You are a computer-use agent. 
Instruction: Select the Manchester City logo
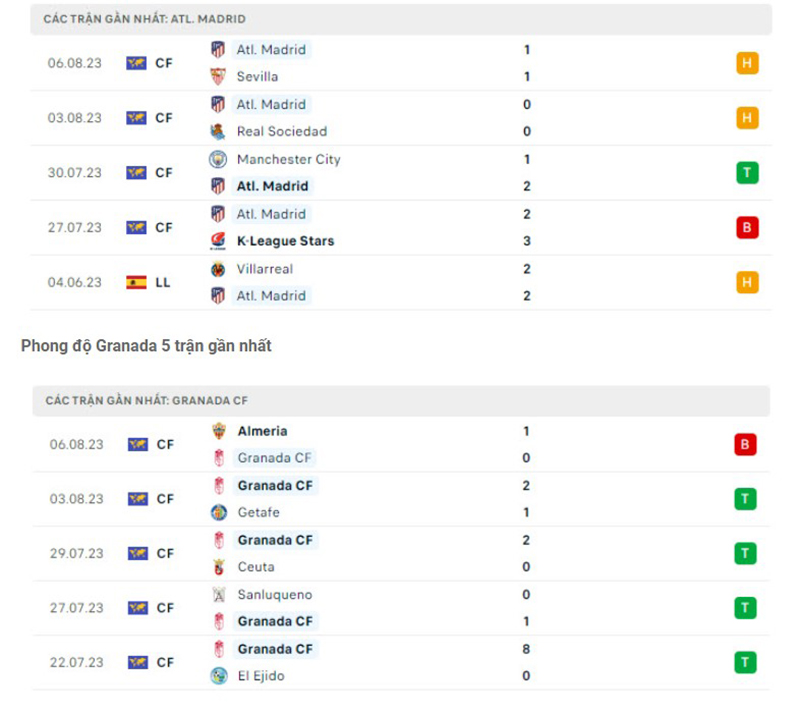[x=219, y=159]
